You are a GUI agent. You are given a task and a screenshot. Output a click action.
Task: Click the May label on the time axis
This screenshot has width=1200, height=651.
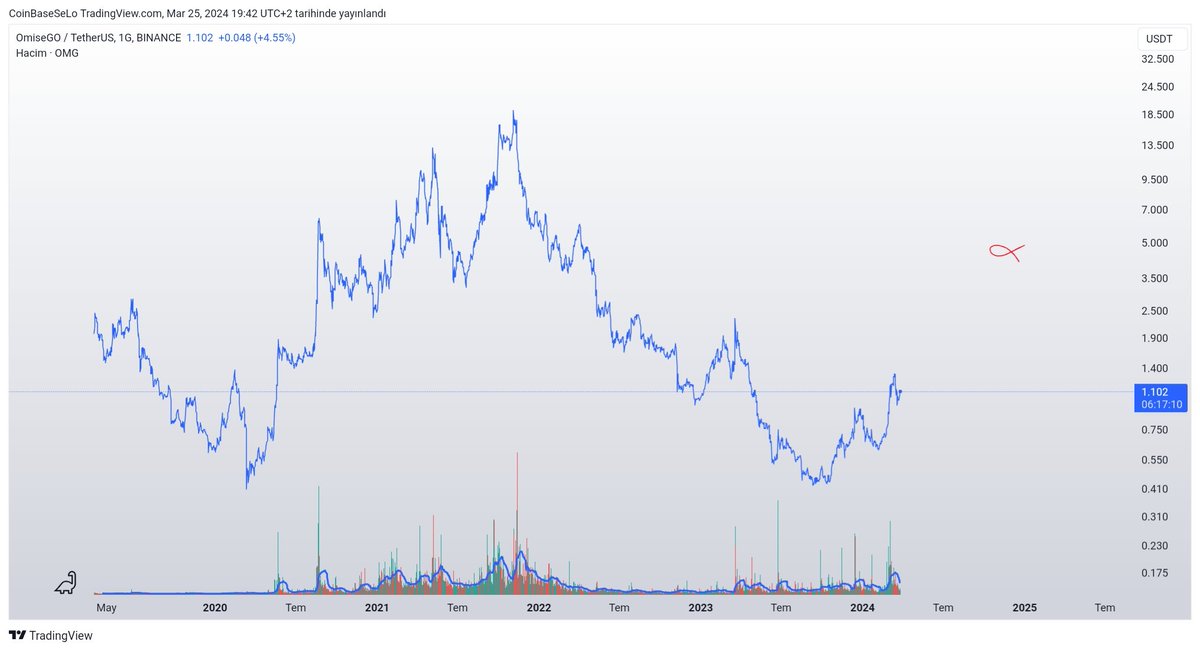(x=106, y=607)
